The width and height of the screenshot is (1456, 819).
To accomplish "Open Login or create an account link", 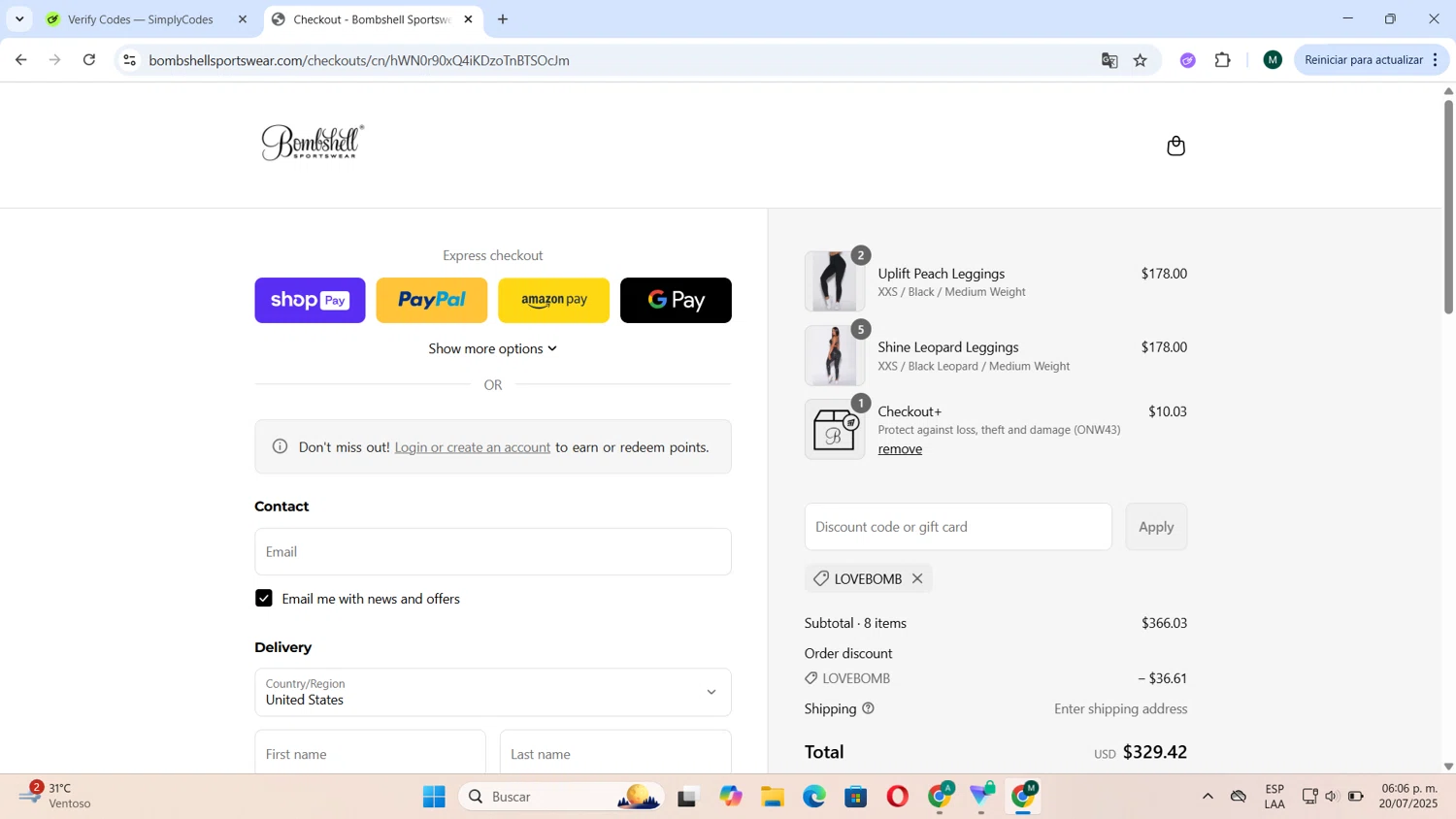I will pyautogui.click(x=473, y=447).
